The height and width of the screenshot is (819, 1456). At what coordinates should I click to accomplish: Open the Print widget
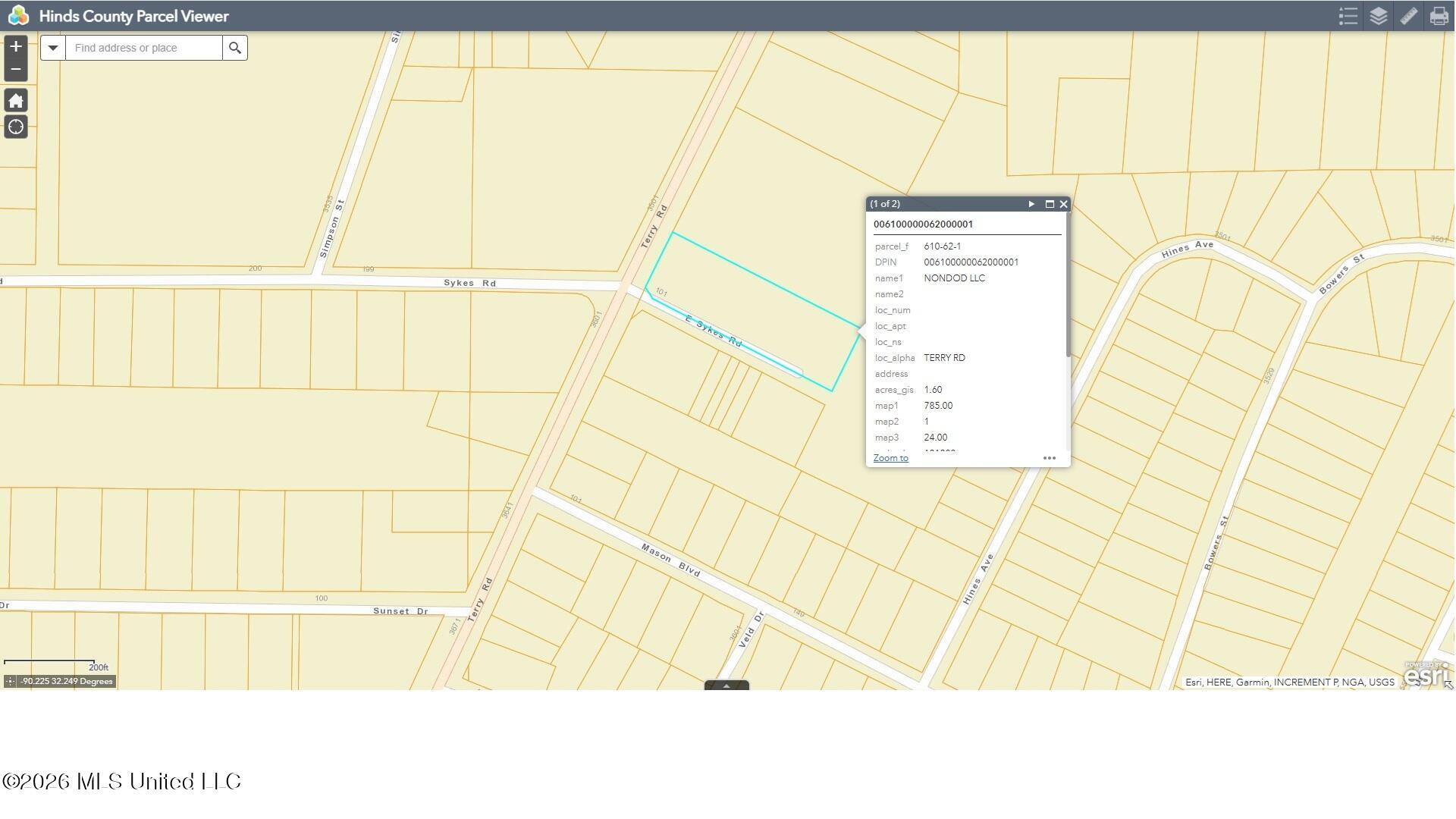pos(1439,16)
